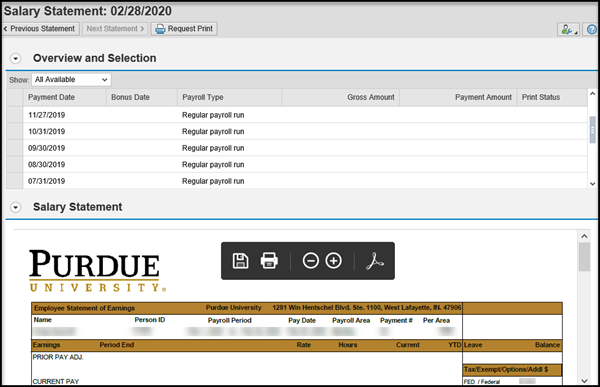Open the statement in Adobe Acrobat
This screenshot has height=387, width=600.
click(x=375, y=261)
